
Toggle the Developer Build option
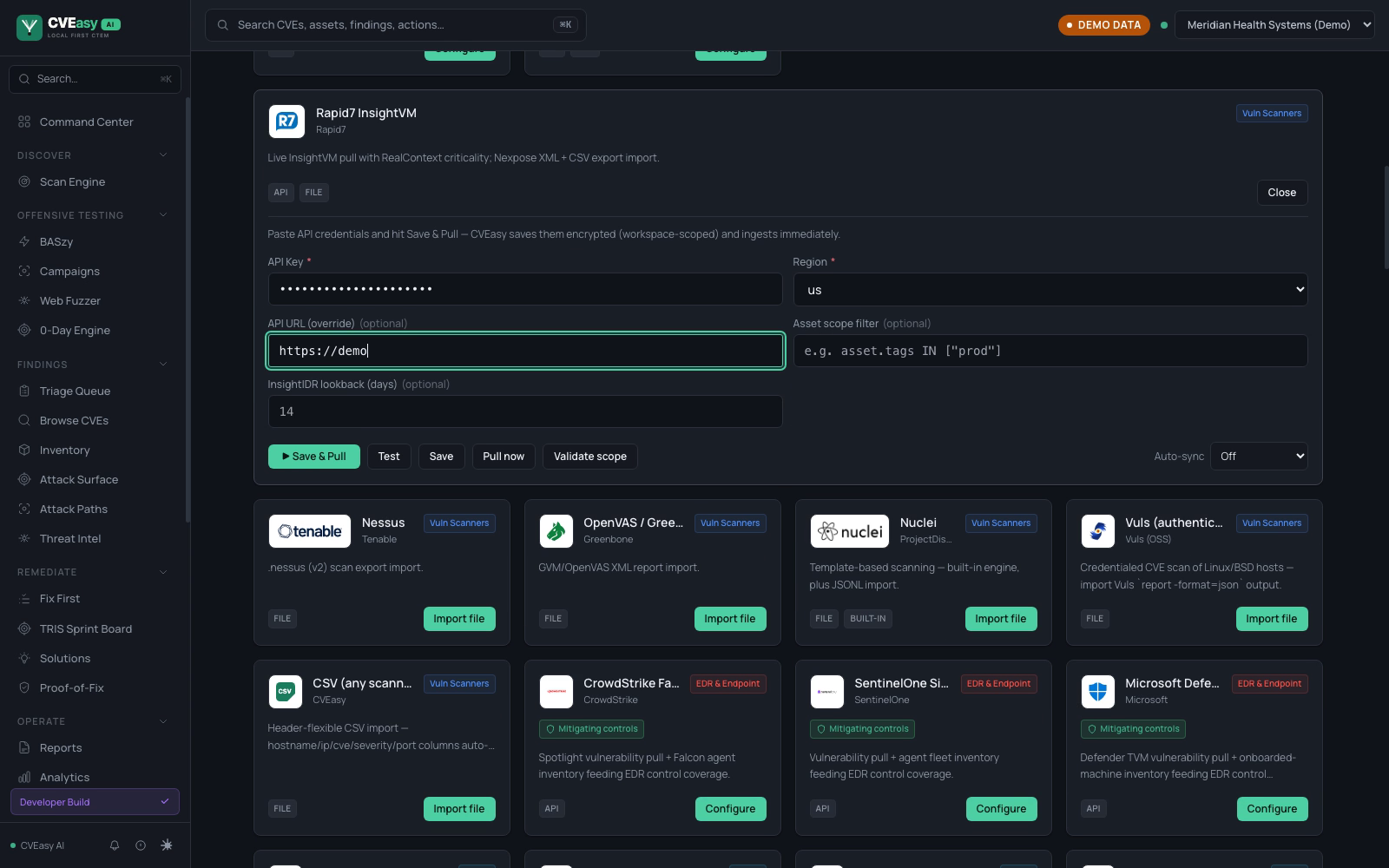[x=95, y=802]
